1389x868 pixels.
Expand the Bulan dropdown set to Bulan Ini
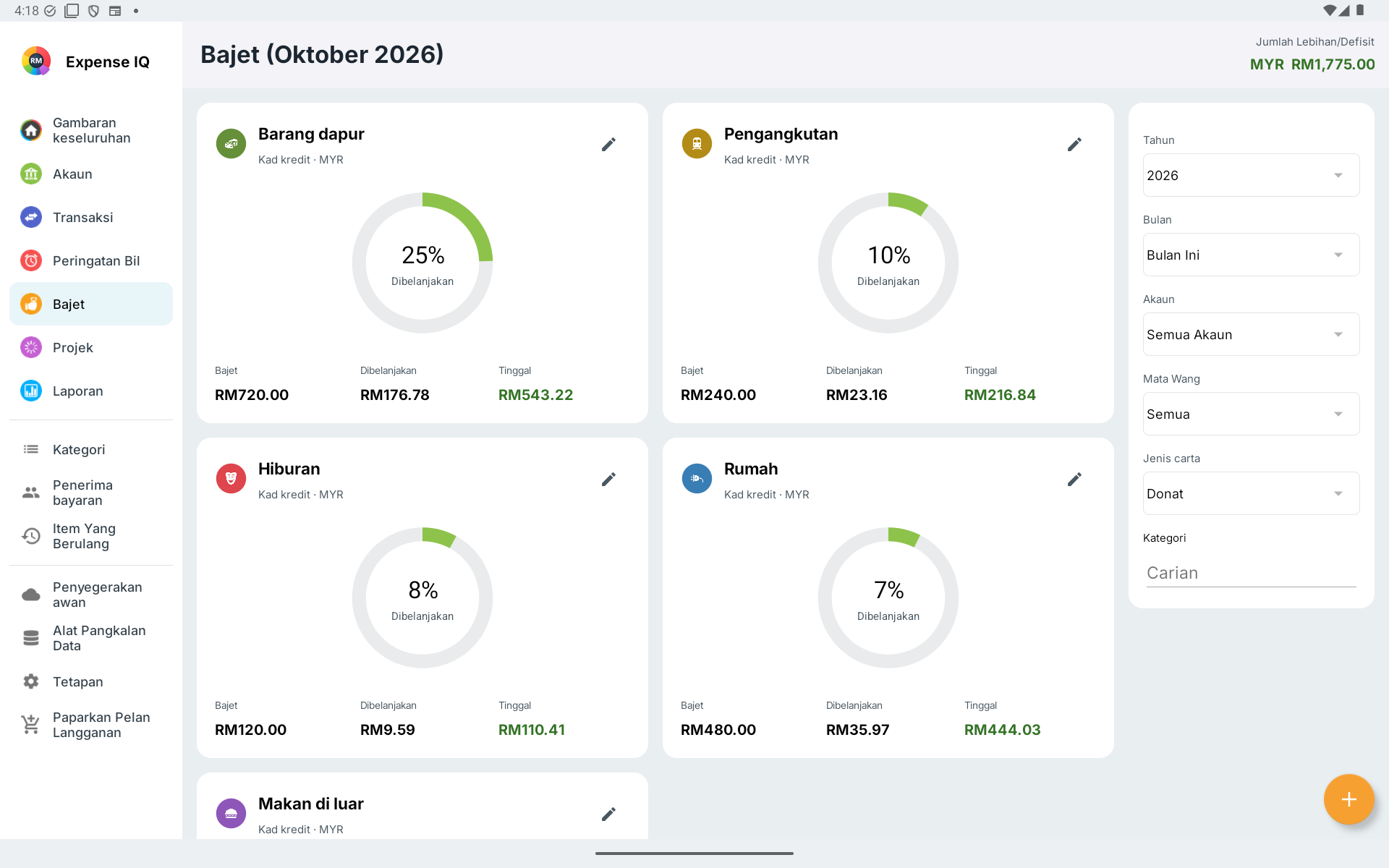tap(1251, 255)
